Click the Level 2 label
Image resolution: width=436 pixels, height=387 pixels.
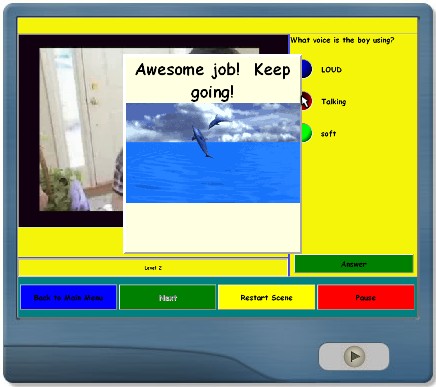point(153,268)
